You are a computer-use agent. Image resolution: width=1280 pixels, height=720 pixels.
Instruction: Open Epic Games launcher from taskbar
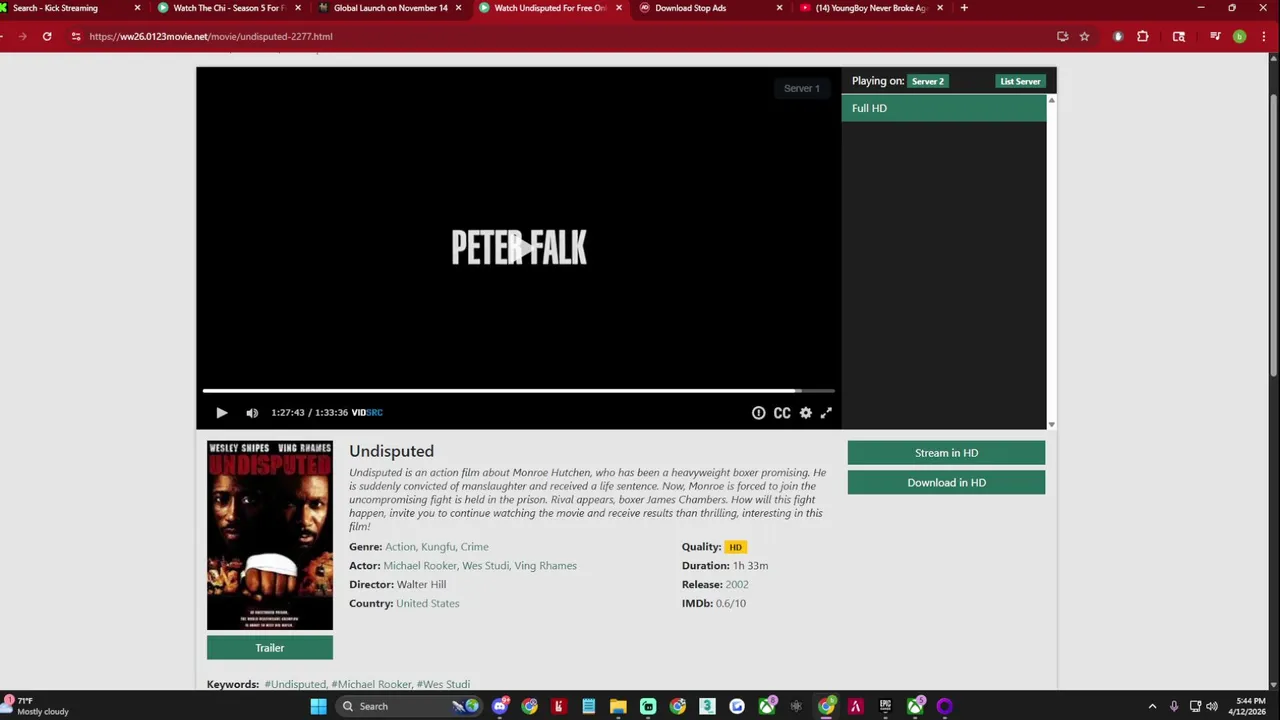tap(885, 706)
